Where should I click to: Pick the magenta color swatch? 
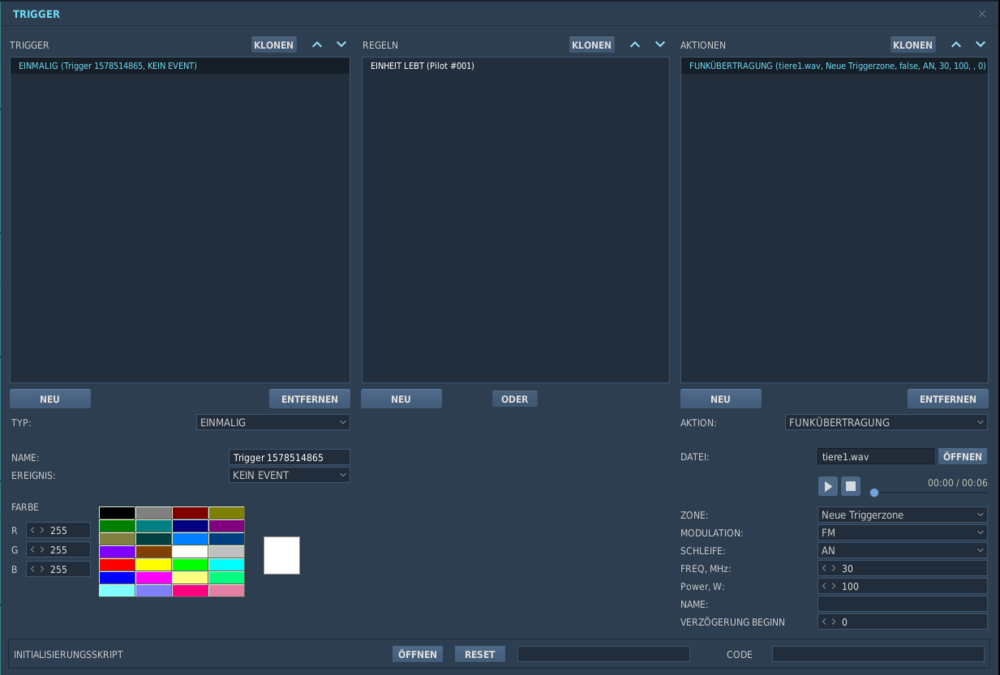click(x=154, y=577)
